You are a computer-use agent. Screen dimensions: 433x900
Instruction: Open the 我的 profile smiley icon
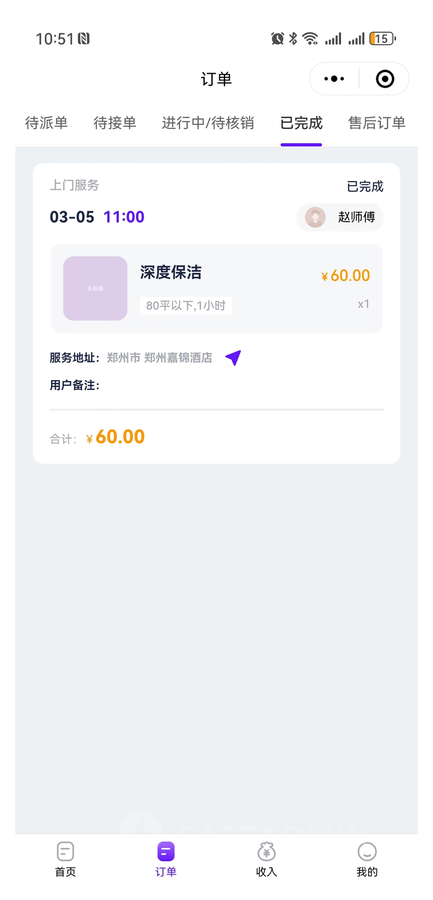click(x=367, y=851)
